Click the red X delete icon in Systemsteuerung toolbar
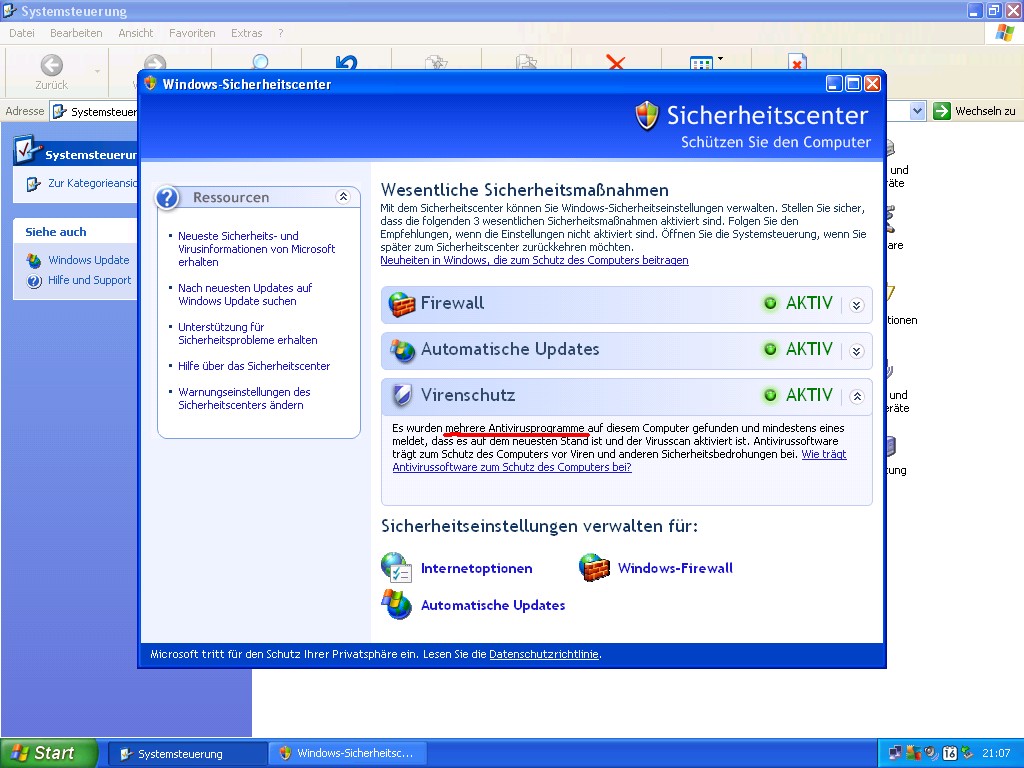 pyautogui.click(x=616, y=63)
